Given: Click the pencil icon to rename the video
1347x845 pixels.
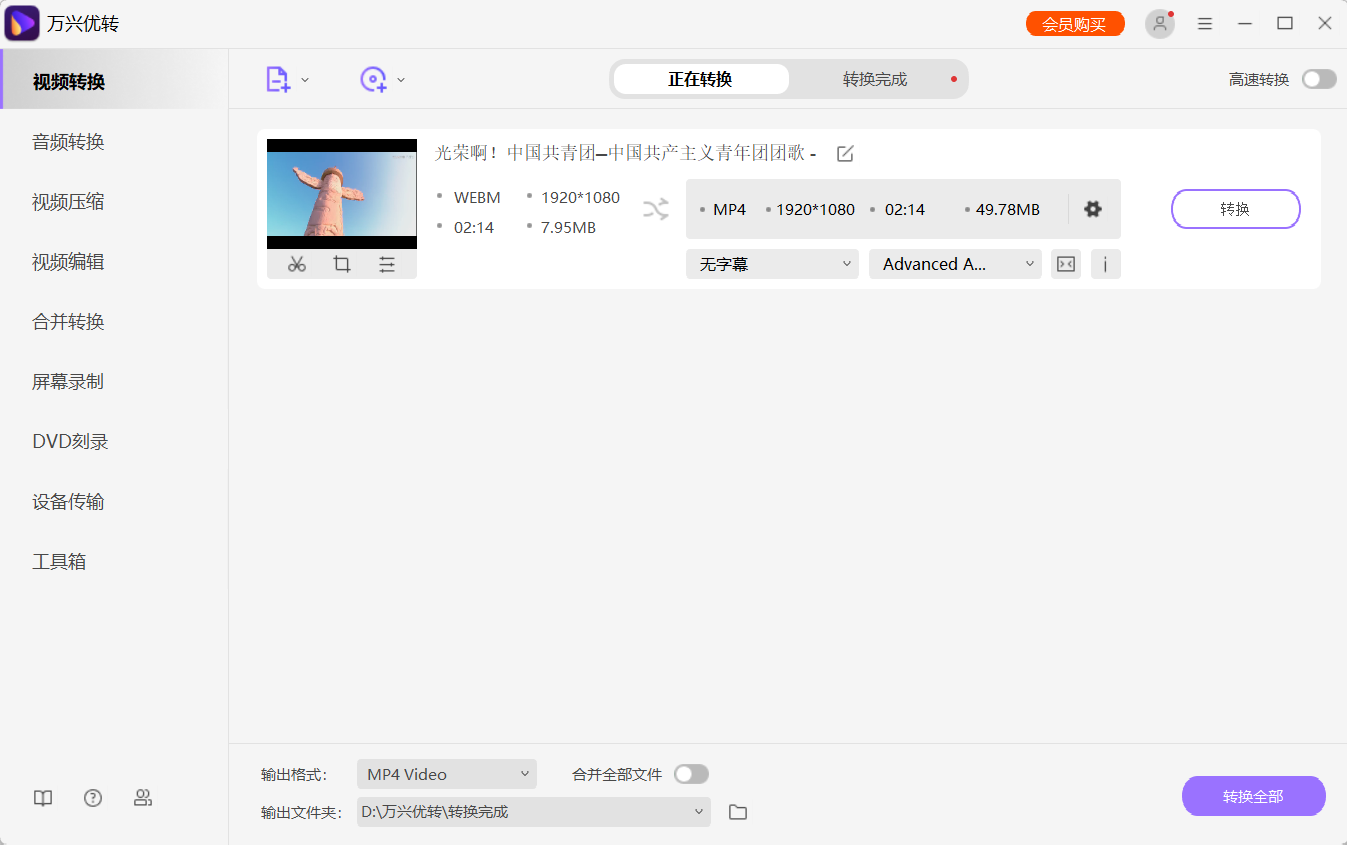Looking at the screenshot, I should (x=845, y=153).
